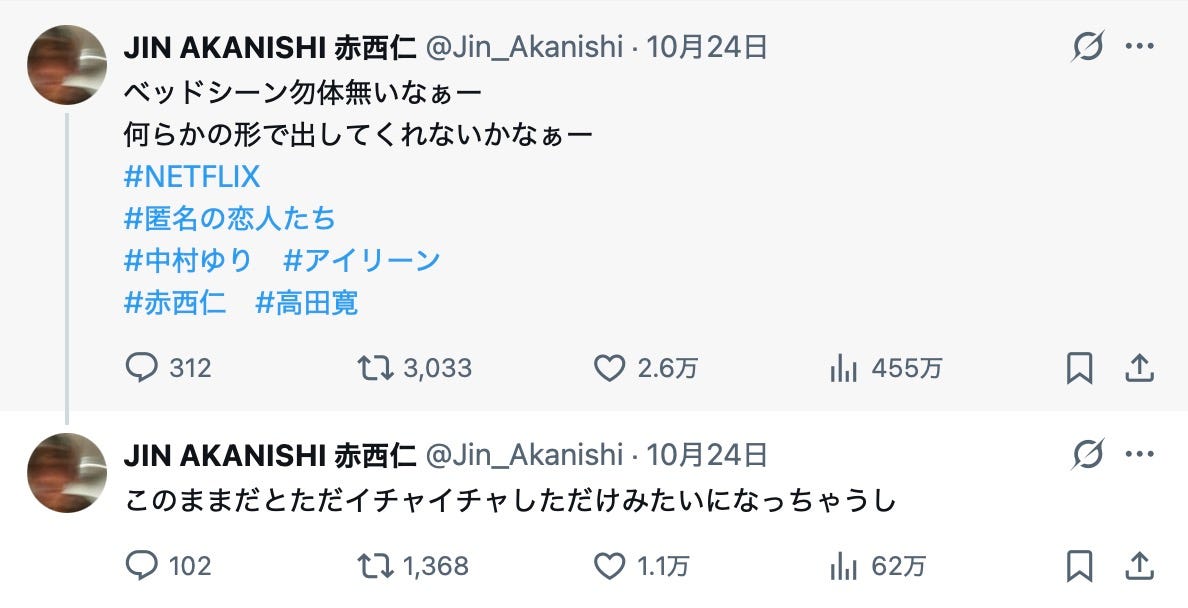Viewport: 1188px width, 608px height.
Task: View analytics showing 62万 views
Action: click(844, 567)
